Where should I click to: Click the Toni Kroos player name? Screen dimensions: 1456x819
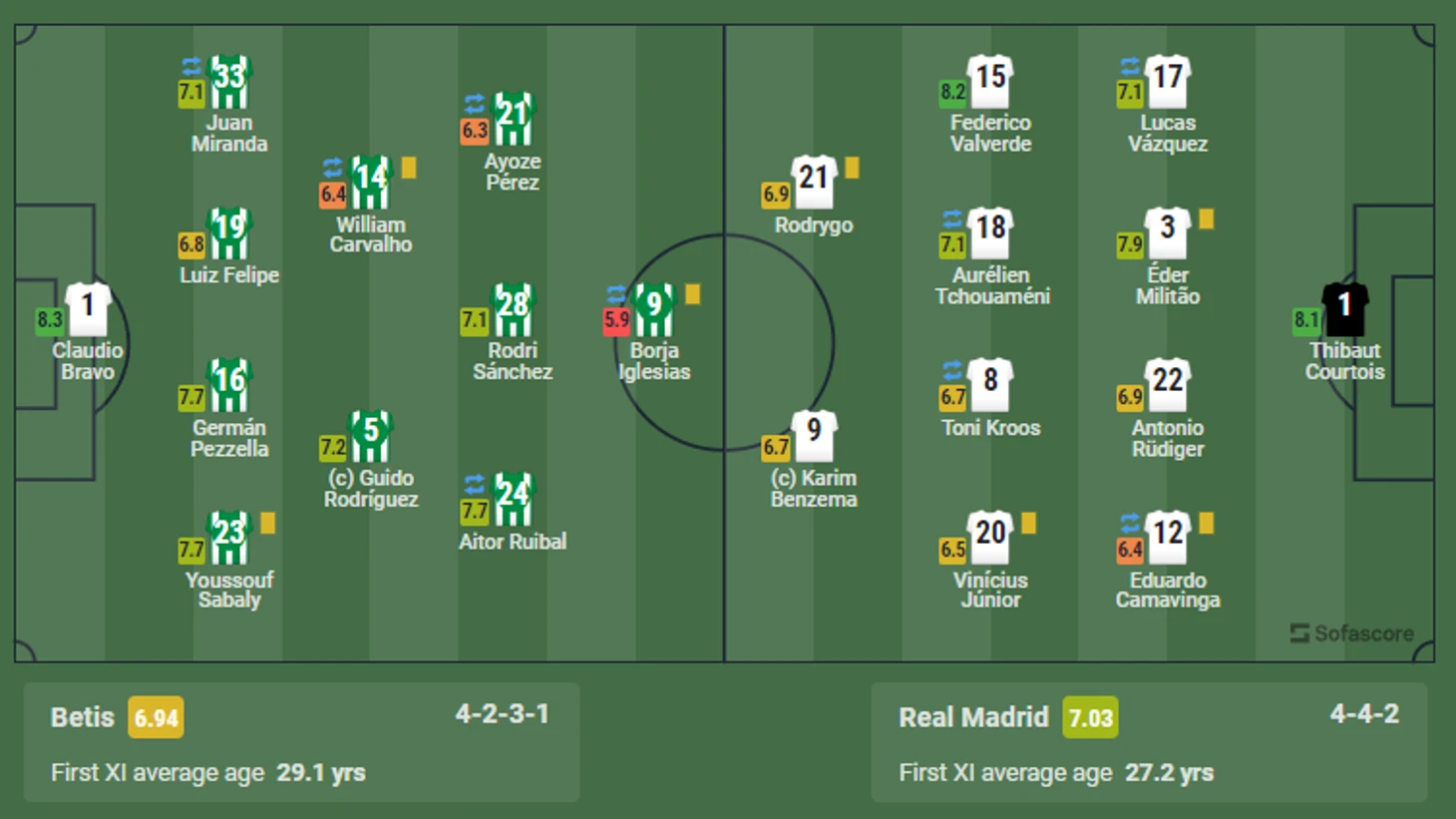coord(990,427)
